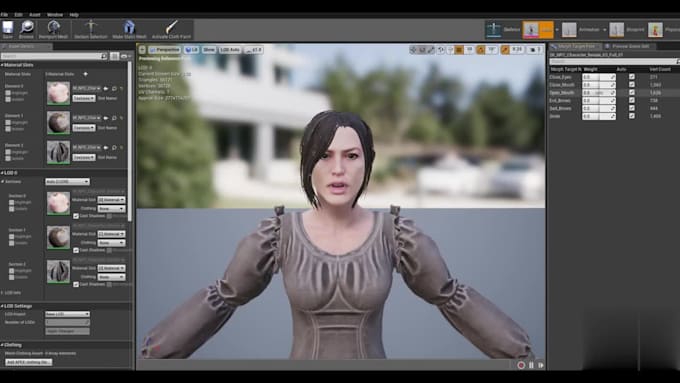Toggle rotation snapping in viewport toolbar
The height and width of the screenshot is (383, 680).
(x=481, y=50)
